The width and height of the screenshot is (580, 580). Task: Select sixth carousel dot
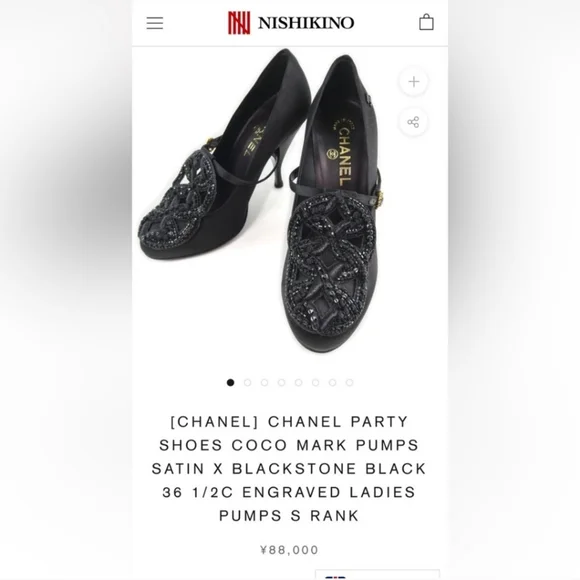point(316,382)
